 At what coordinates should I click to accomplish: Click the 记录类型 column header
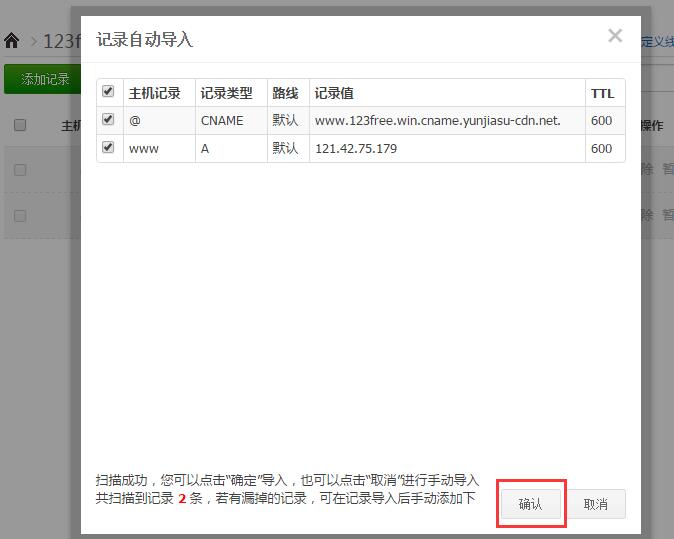[226, 93]
